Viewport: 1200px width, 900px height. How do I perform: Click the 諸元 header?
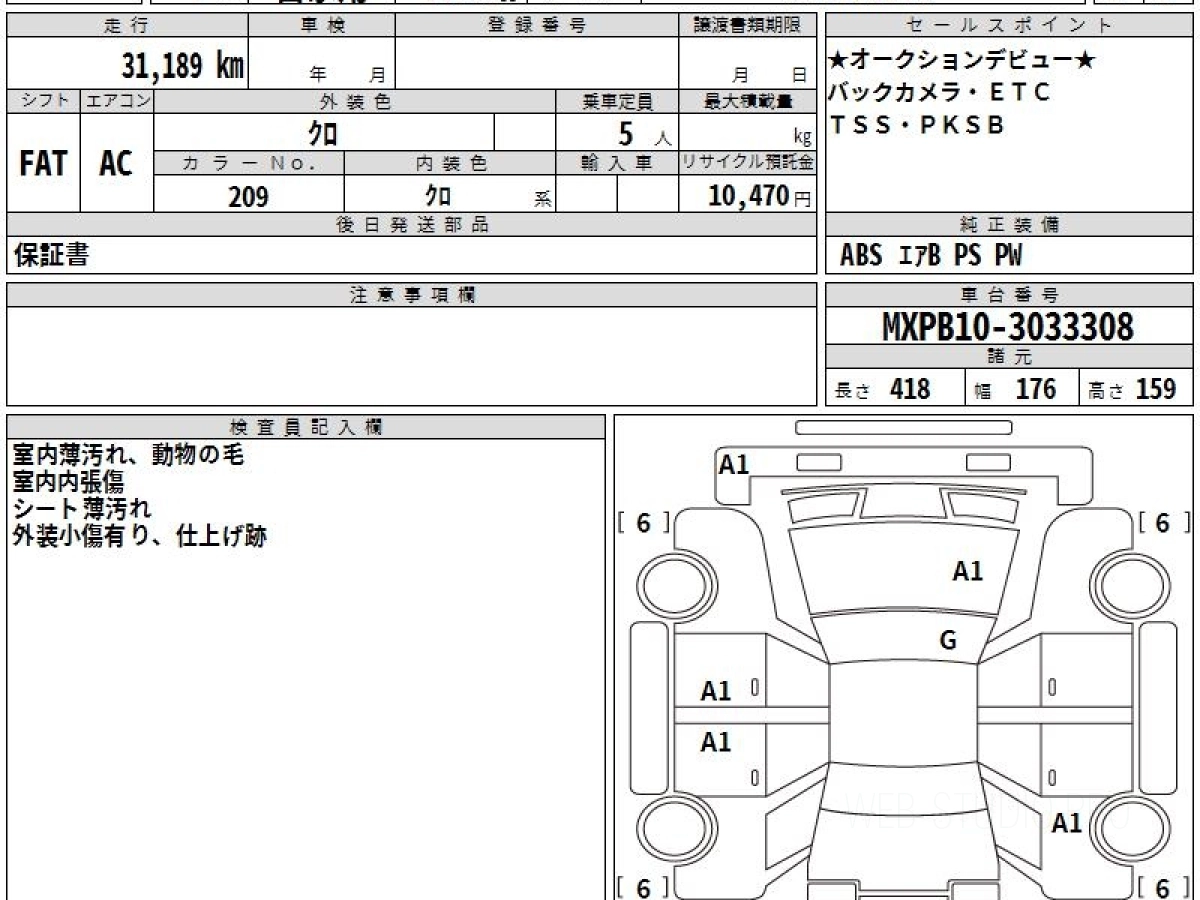click(1010, 357)
